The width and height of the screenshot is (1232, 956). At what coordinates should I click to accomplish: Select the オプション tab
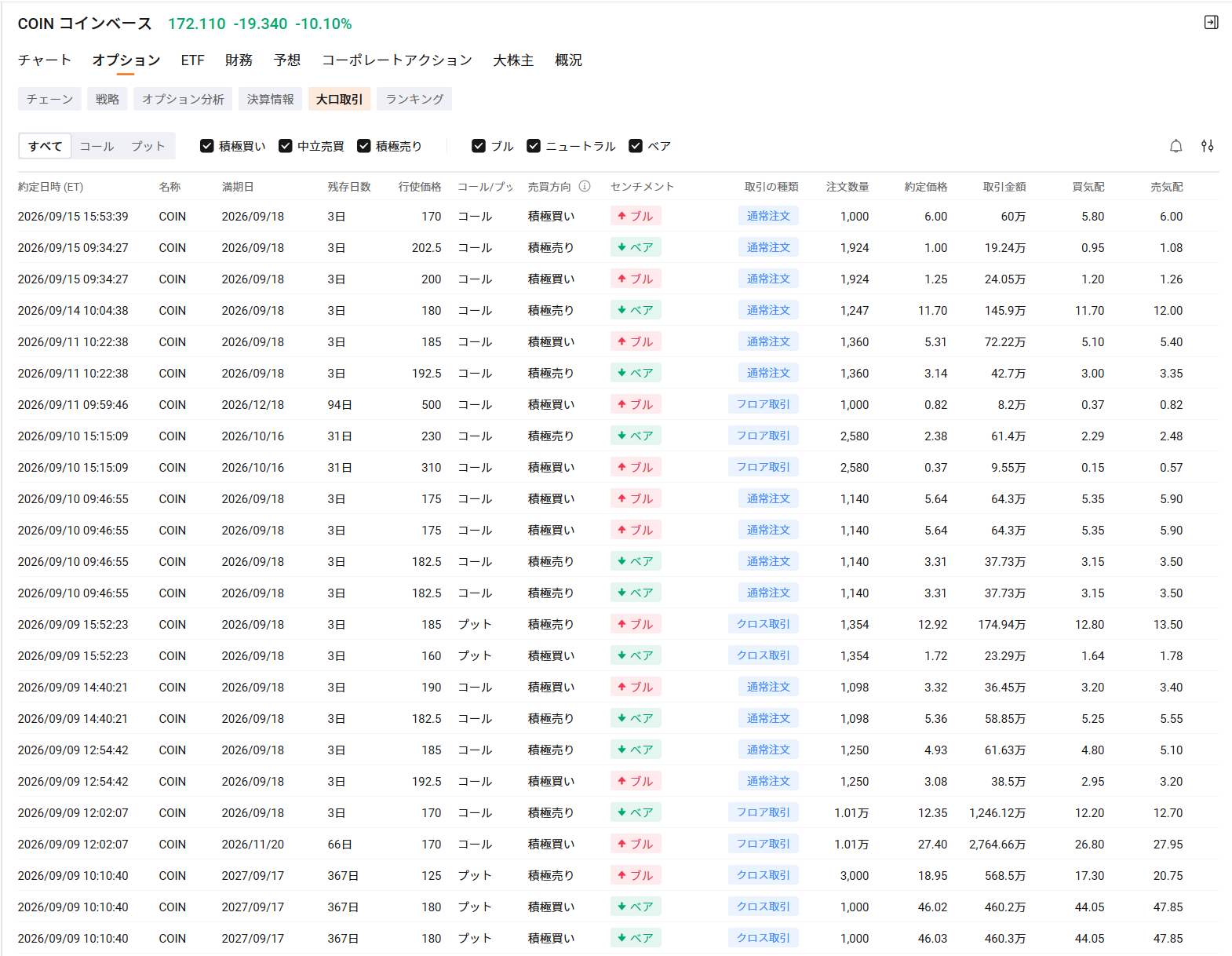coord(126,60)
